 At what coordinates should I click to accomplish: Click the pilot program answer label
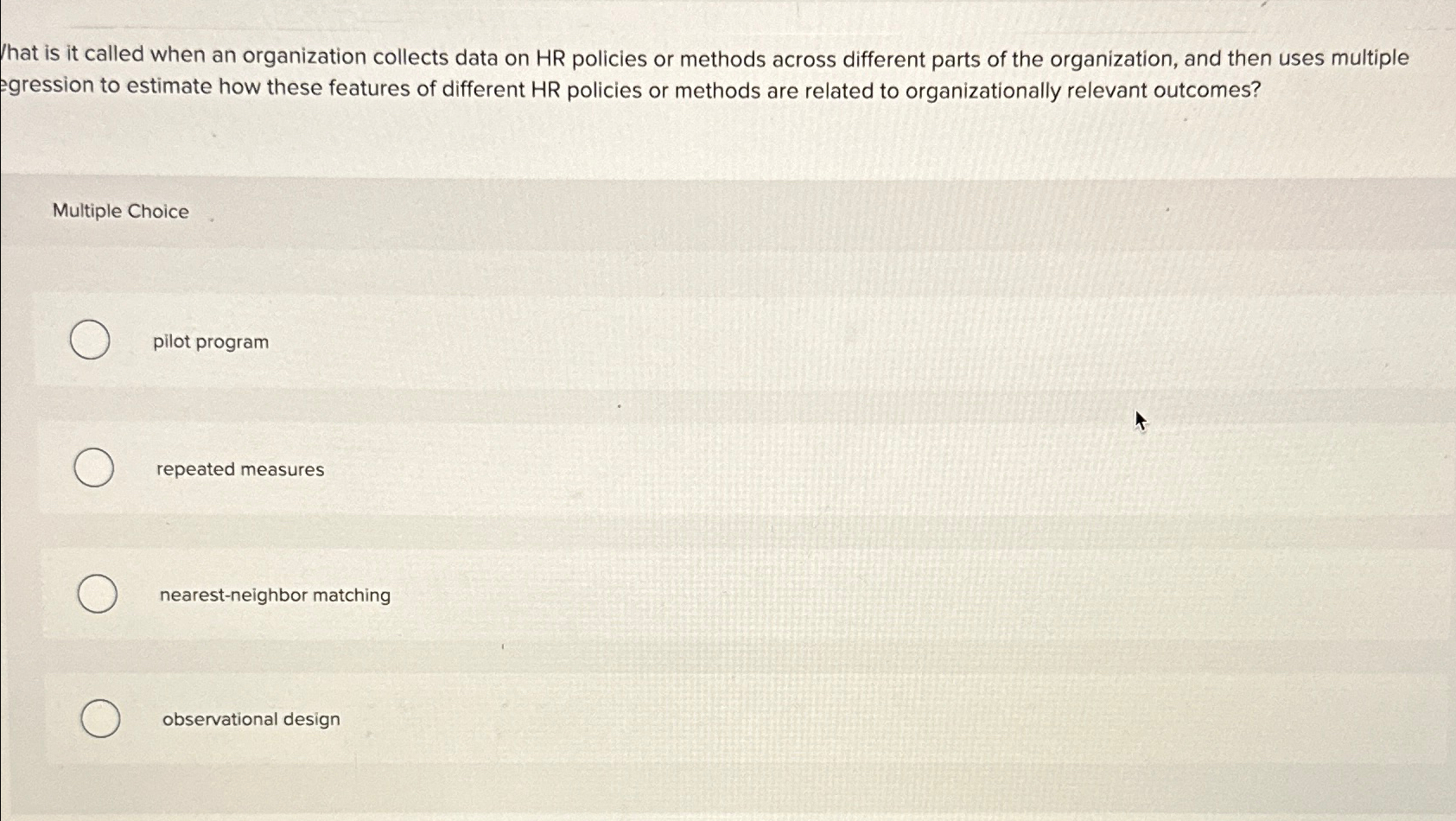point(212,341)
